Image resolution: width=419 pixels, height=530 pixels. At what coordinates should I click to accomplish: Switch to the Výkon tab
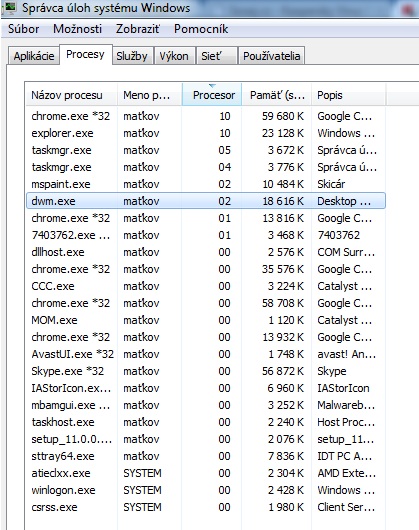click(x=174, y=56)
